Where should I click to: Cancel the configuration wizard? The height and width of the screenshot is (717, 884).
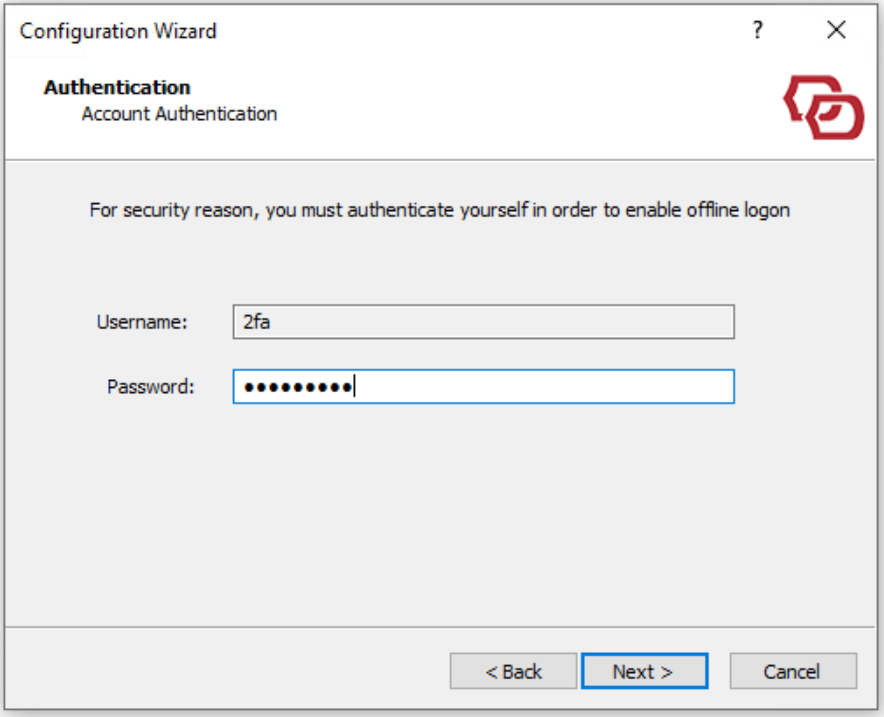click(x=792, y=672)
